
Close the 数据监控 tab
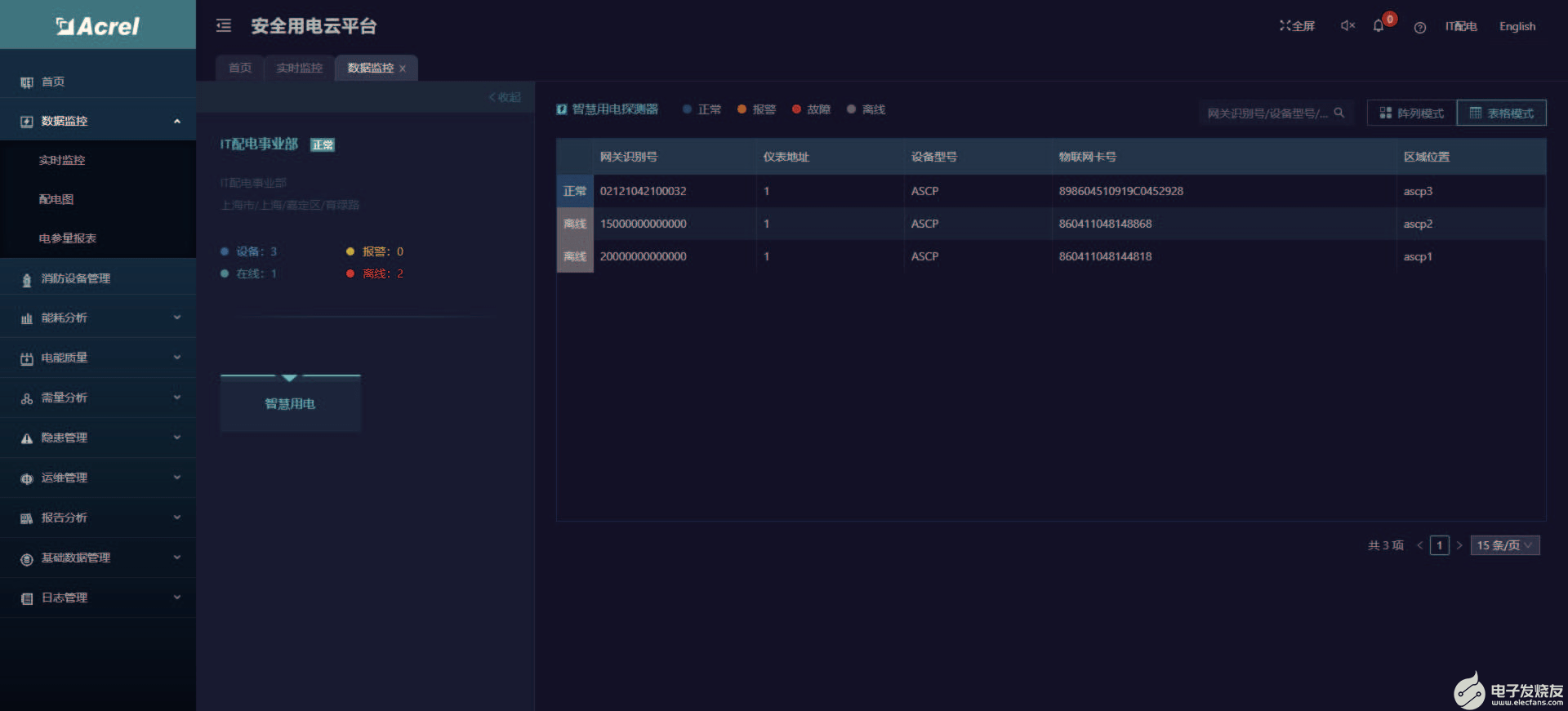click(x=403, y=69)
